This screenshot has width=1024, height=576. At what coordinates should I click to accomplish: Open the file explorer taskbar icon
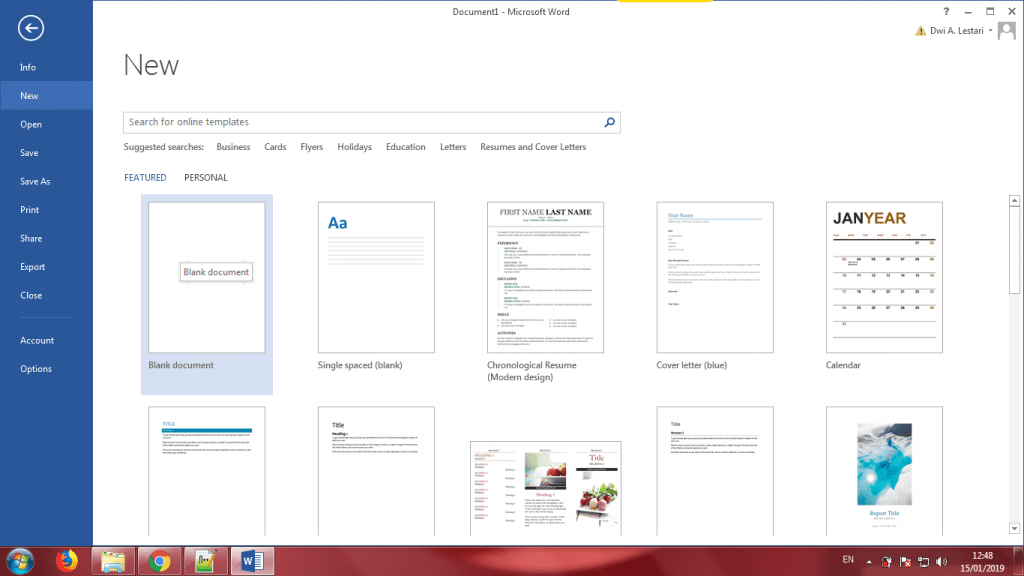pos(112,560)
